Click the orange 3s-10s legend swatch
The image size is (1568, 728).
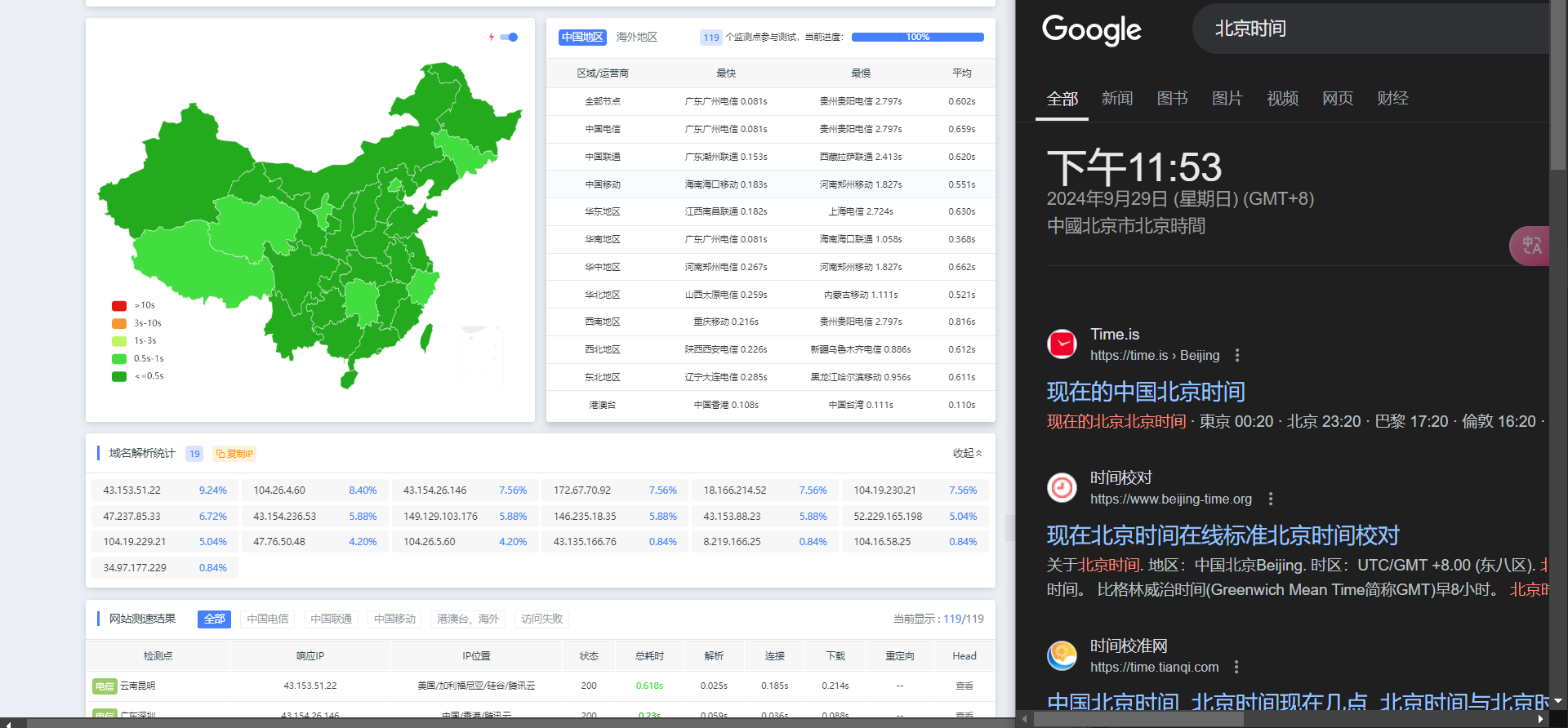coord(119,323)
